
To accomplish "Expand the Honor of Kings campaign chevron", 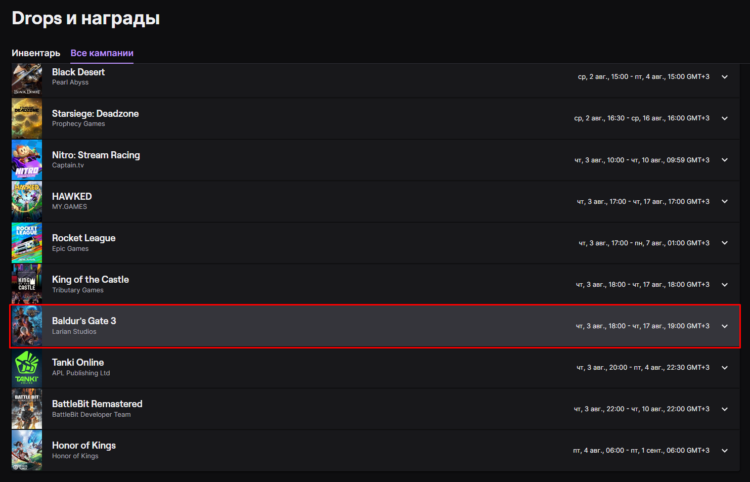I will click(x=725, y=451).
